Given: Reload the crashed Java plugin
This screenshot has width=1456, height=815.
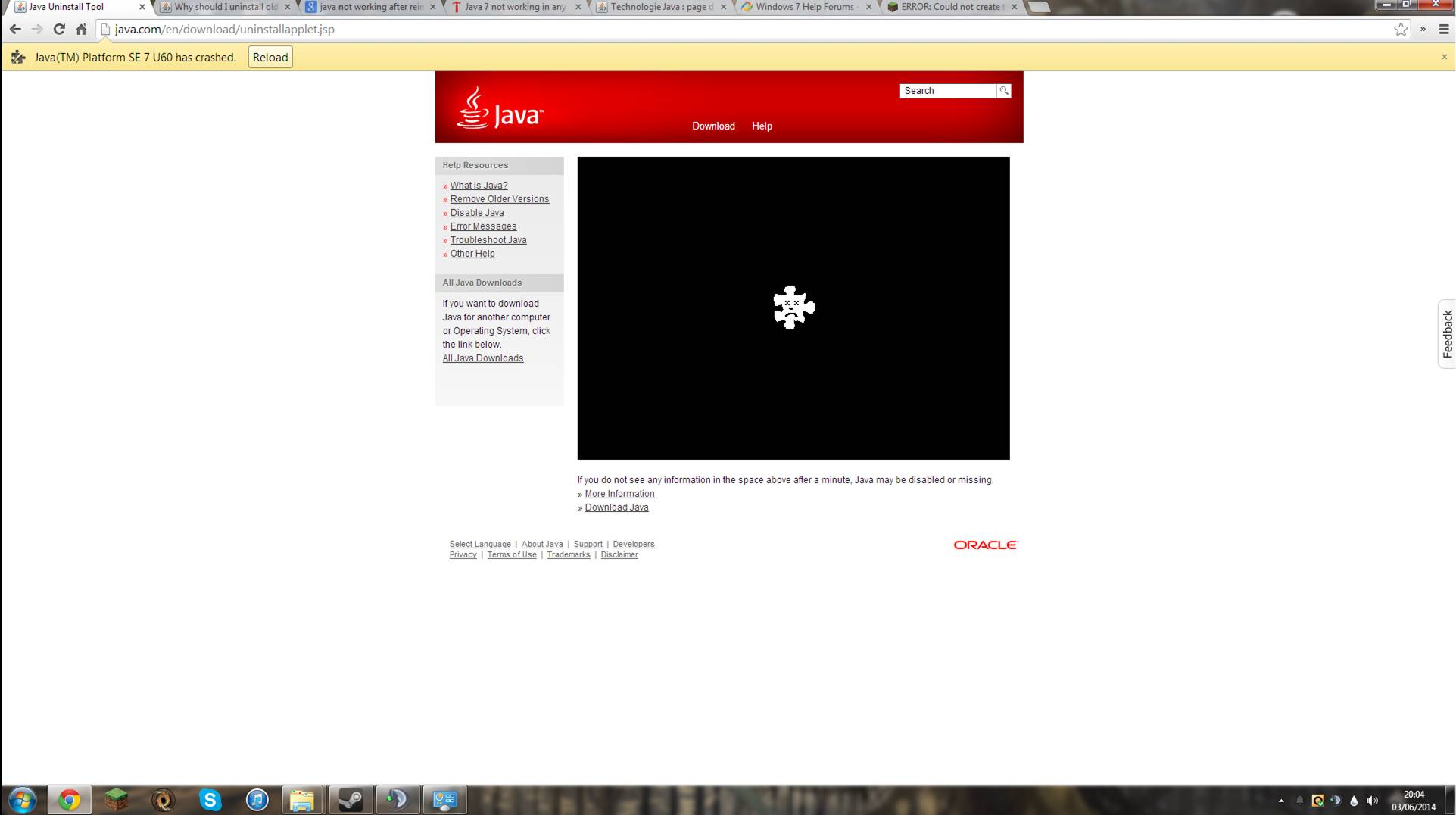Looking at the screenshot, I should click(x=270, y=58).
